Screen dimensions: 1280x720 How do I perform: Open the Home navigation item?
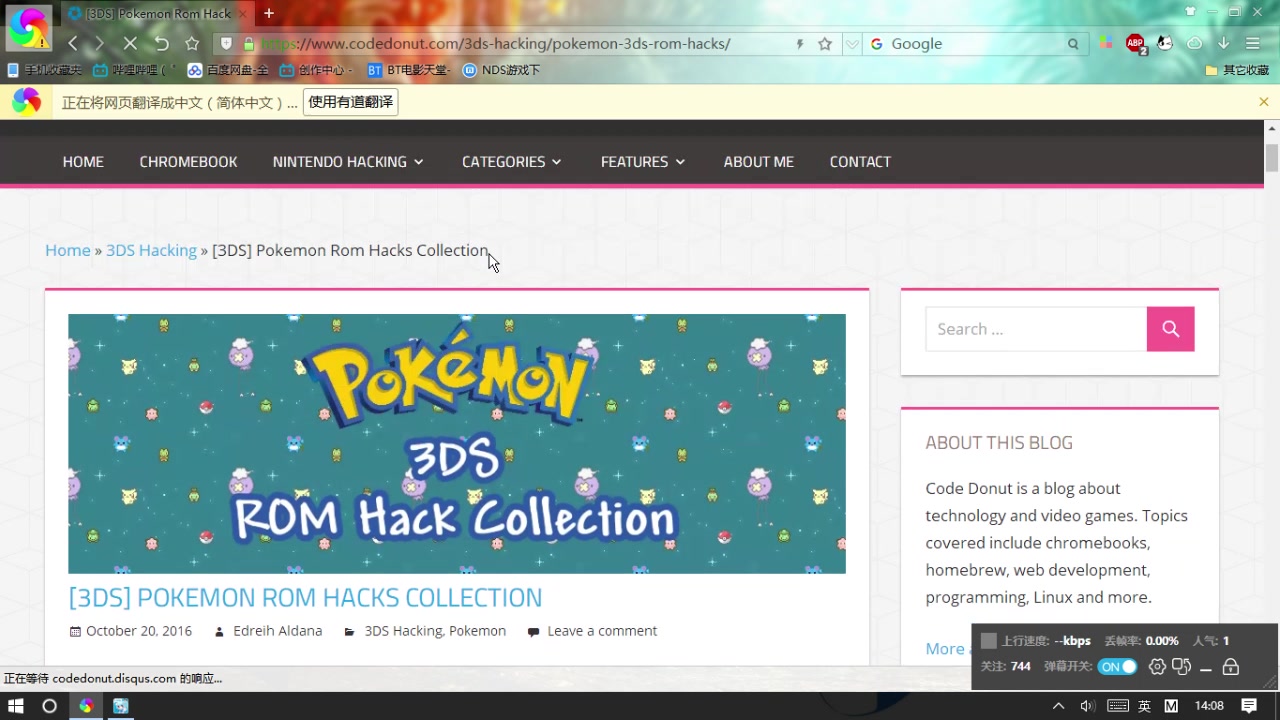[x=83, y=162]
